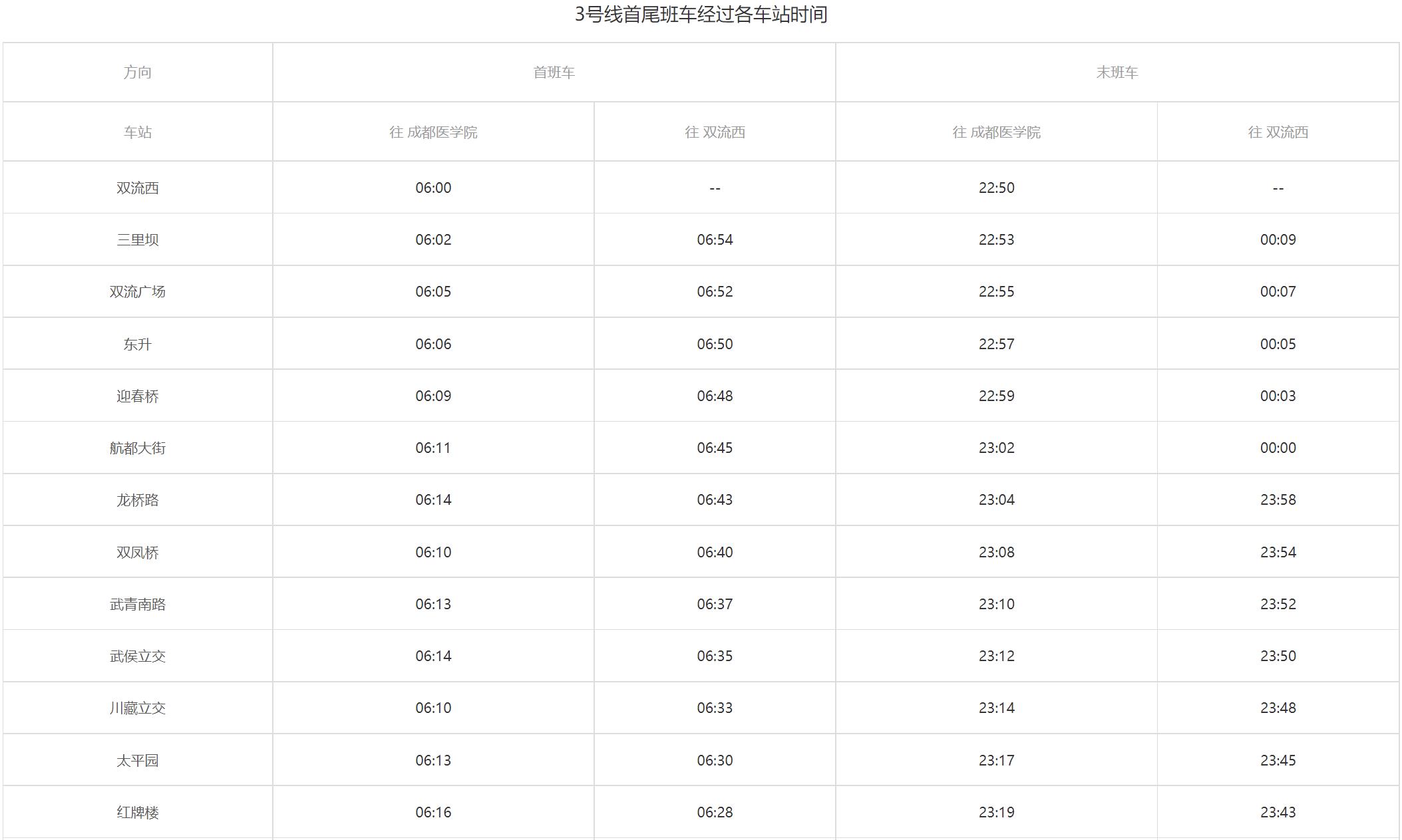
Task: Click 06:00 in the 双流西 row
Action: click(433, 188)
